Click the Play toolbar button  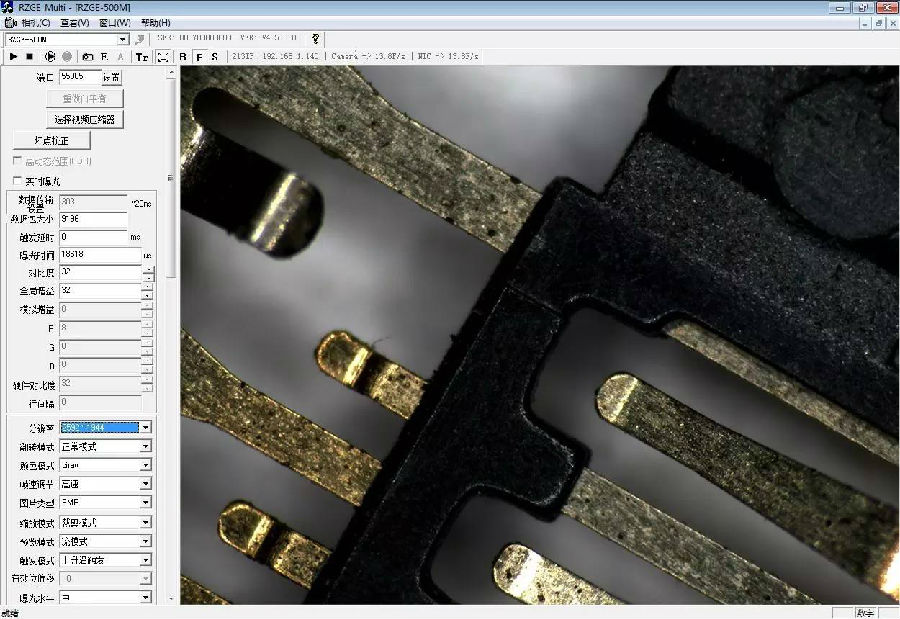13,56
